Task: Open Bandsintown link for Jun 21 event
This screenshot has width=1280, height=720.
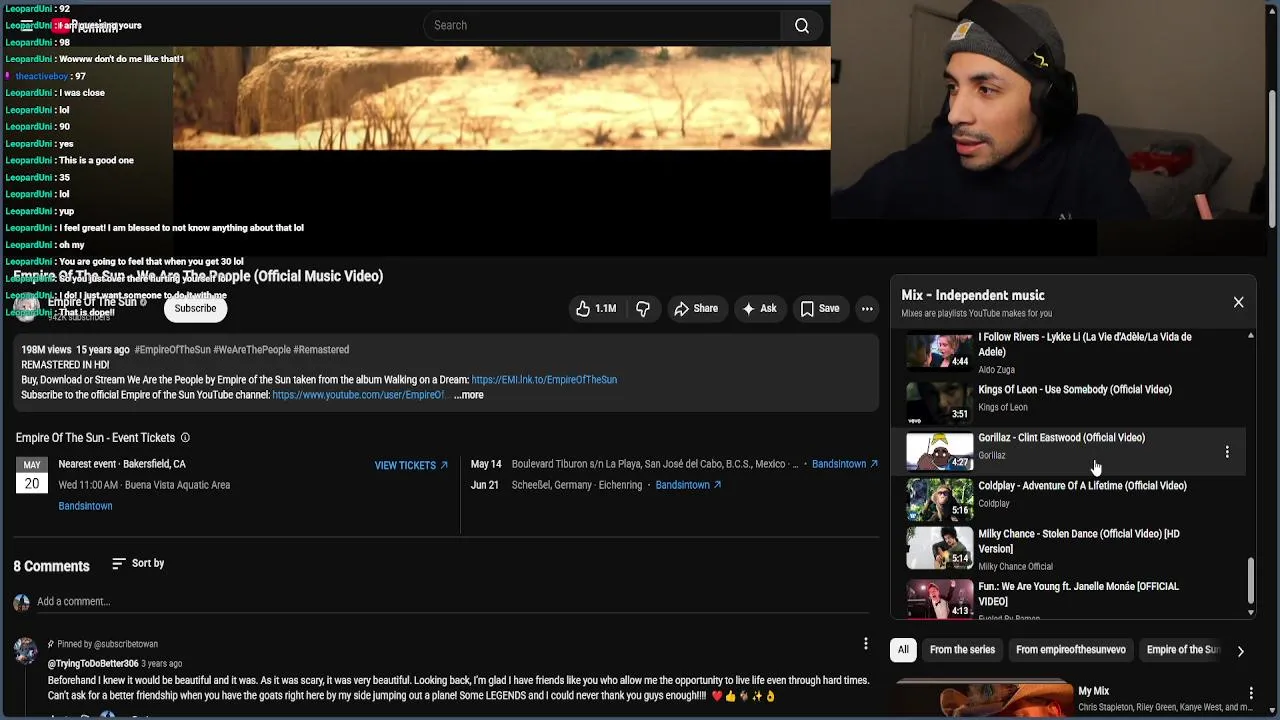Action: point(688,485)
